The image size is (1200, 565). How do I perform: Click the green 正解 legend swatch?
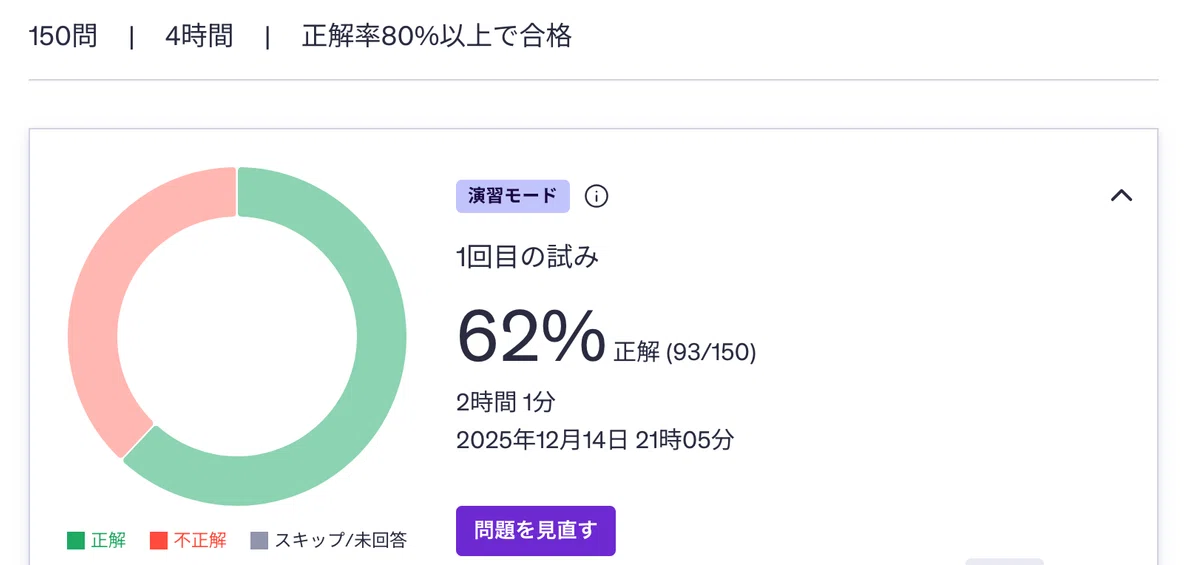(76, 541)
